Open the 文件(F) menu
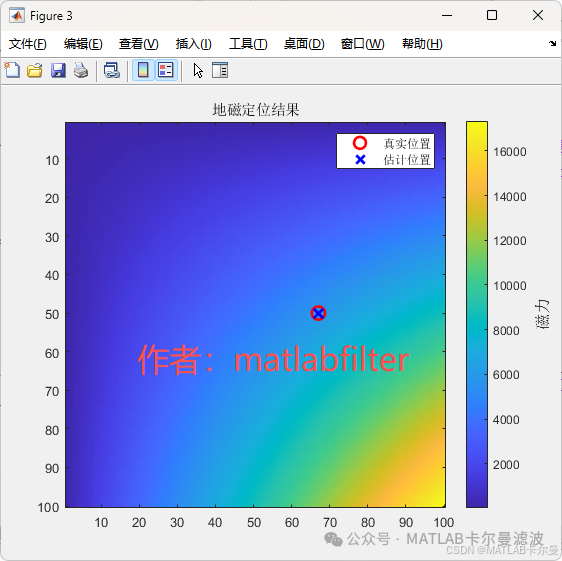Screen dimensions: 562x561 pyautogui.click(x=28, y=44)
